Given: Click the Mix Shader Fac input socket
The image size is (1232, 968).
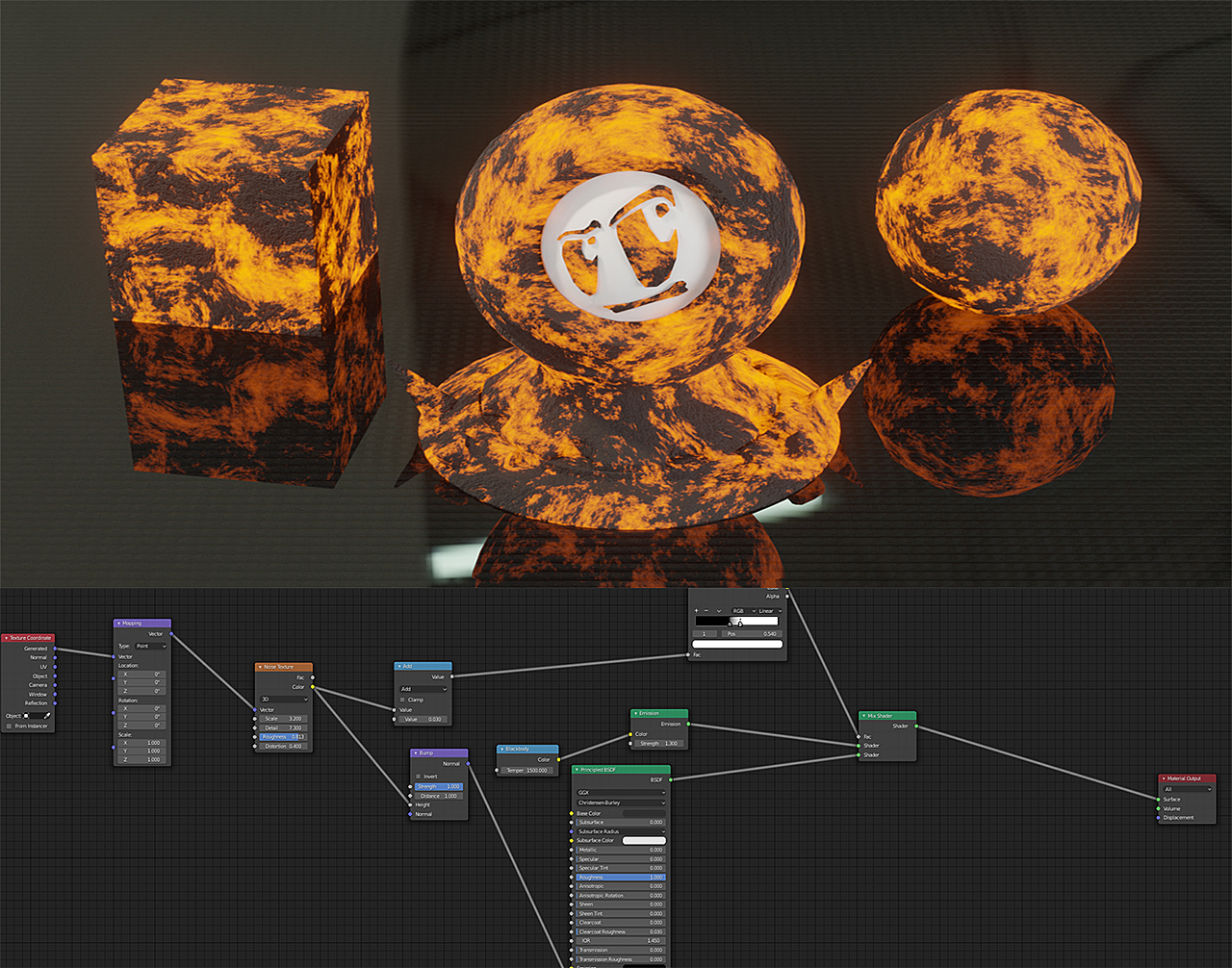Looking at the screenshot, I should pos(859,737).
